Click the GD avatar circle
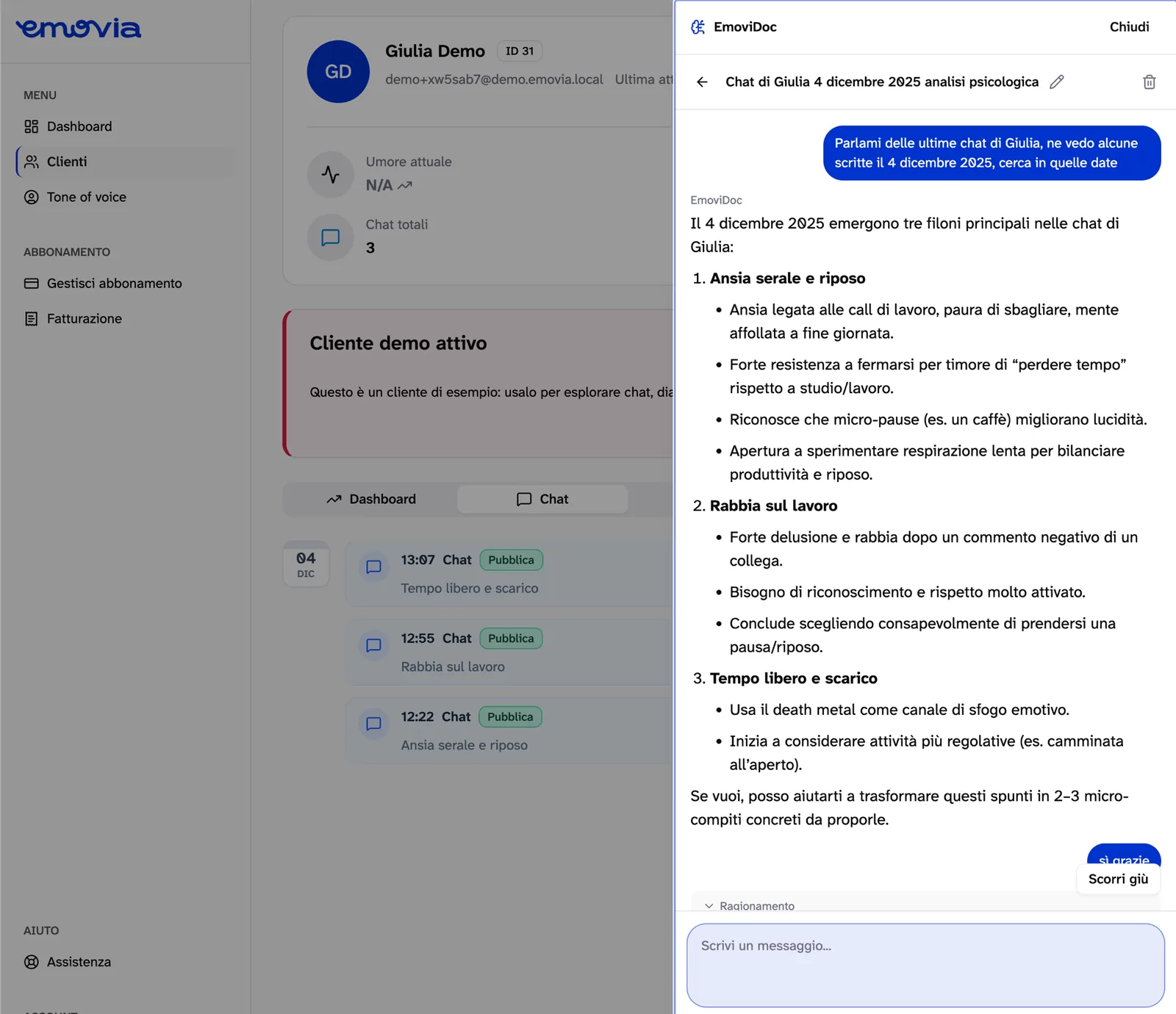Screen dimensions: 1176x1014 coord(338,71)
